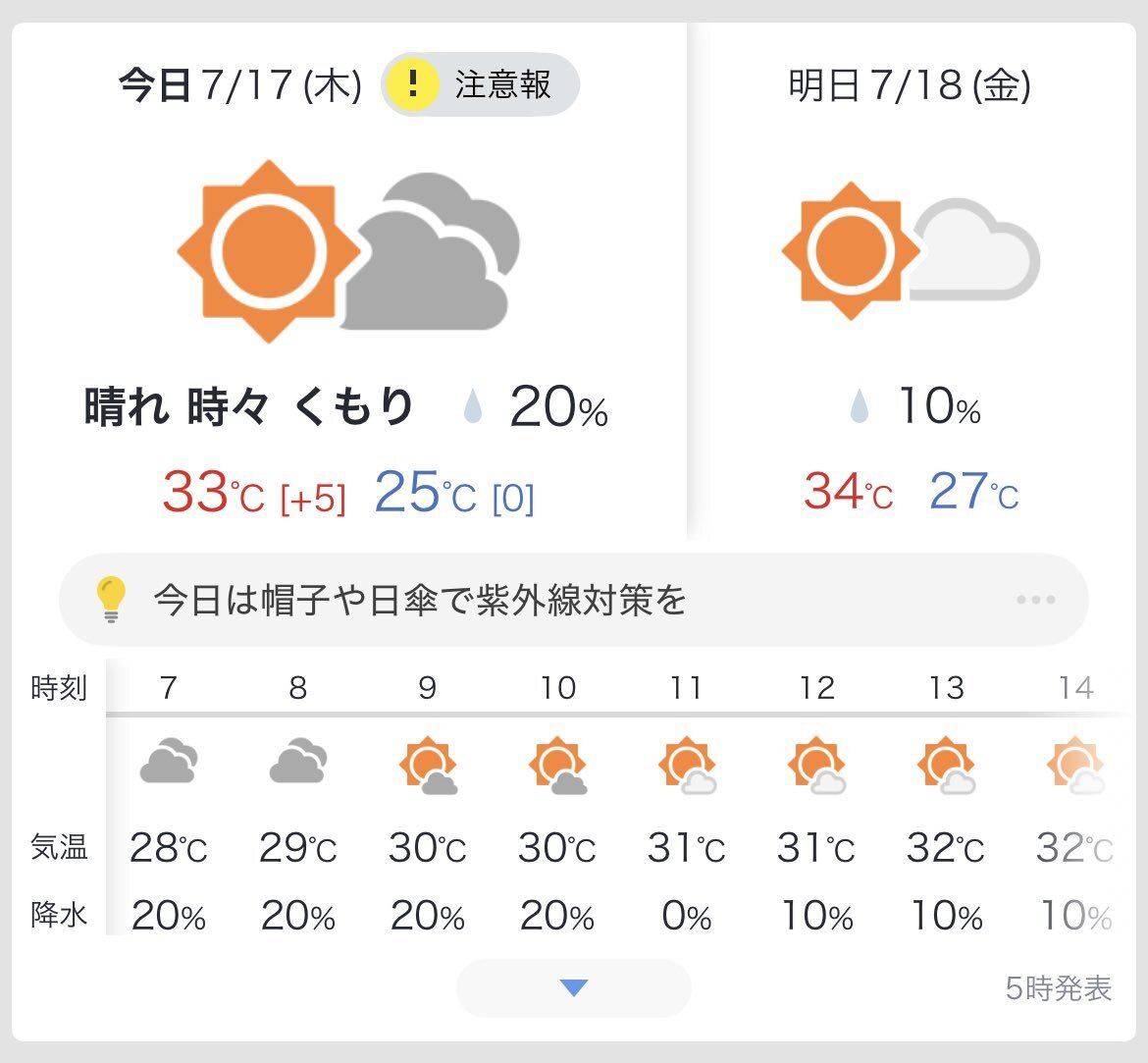The image size is (1148, 1063).
Task: Click the cloudy icon for 7 o'clock
Action: point(169,761)
